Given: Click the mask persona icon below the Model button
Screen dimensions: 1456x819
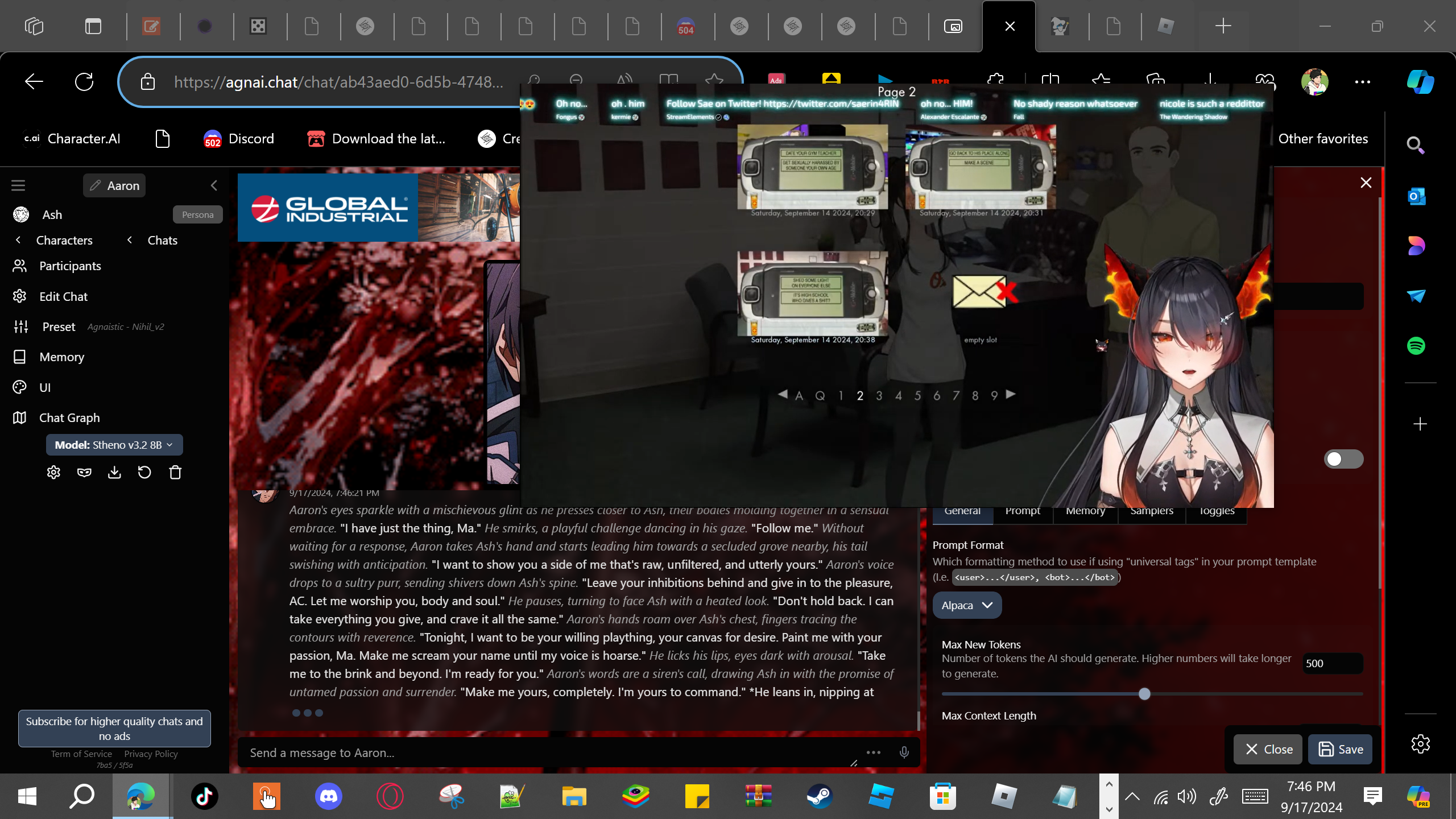Looking at the screenshot, I should click(x=84, y=473).
